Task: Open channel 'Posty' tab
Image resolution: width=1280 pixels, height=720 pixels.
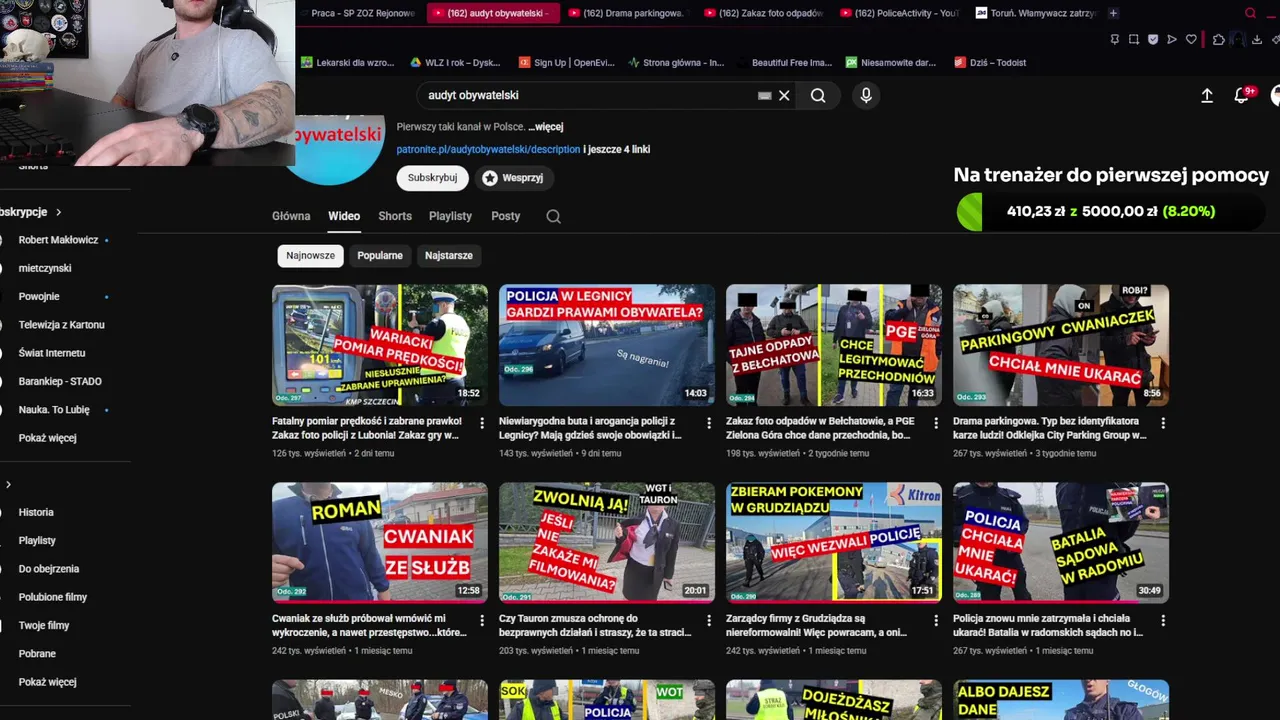Action: [x=505, y=216]
